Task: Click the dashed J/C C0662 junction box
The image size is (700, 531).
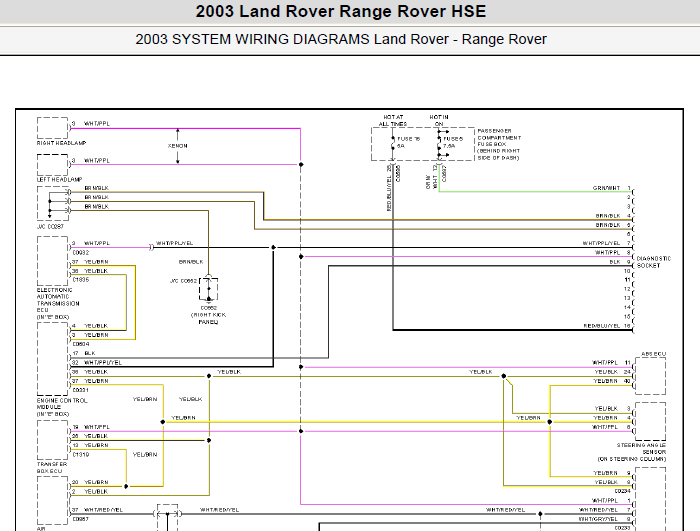Action: [208, 289]
